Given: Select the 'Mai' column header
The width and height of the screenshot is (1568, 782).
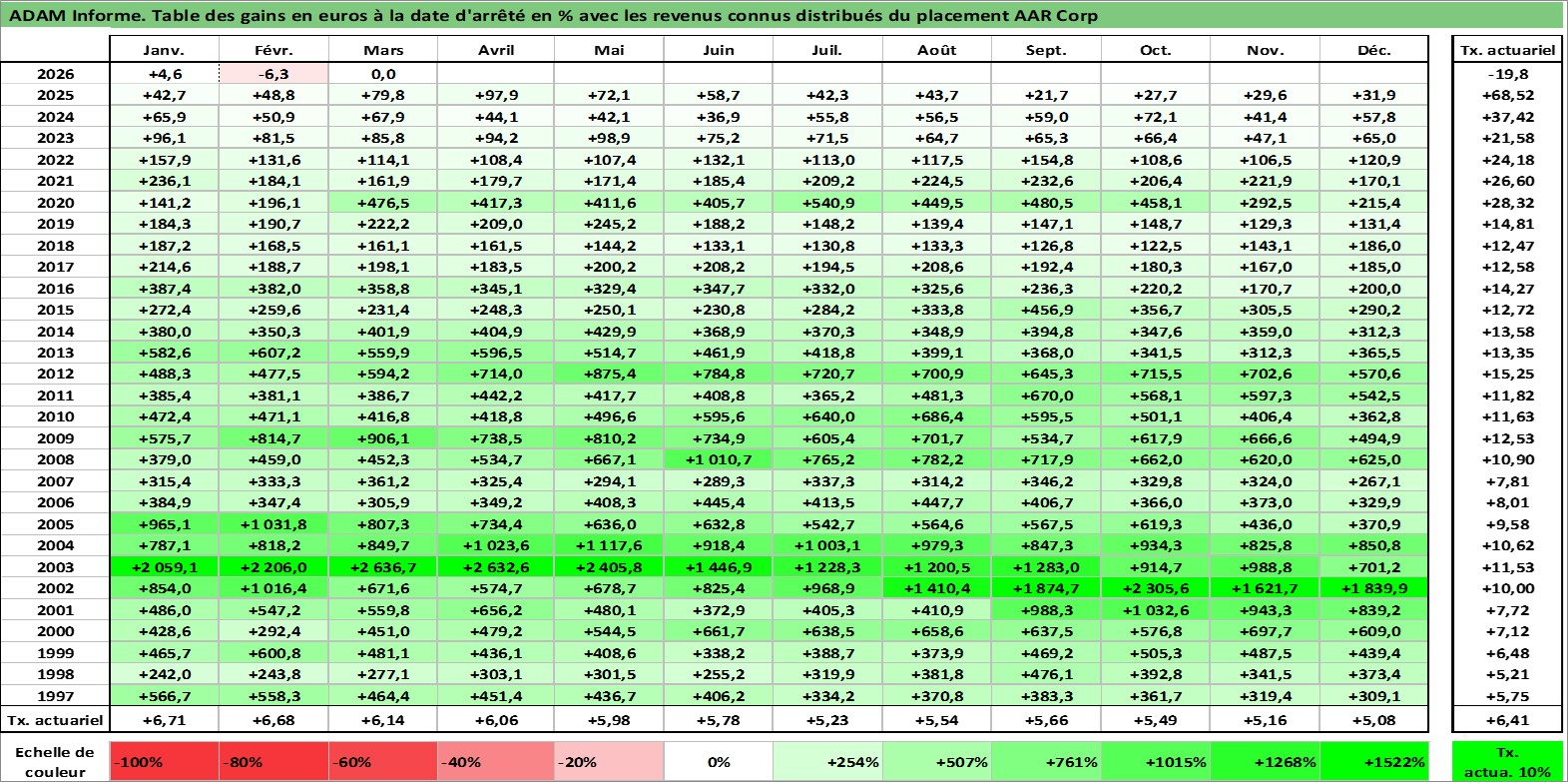Looking at the screenshot, I should coord(608,50).
